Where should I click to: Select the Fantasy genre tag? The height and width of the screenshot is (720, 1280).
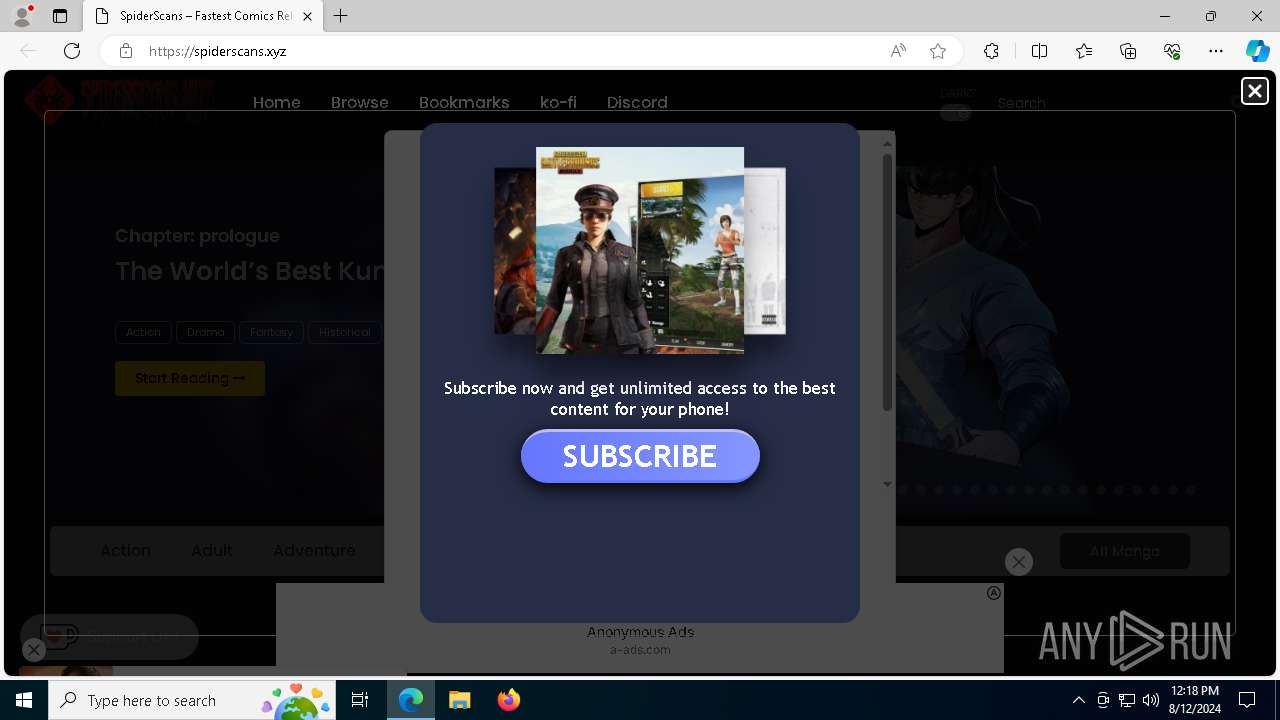271,332
